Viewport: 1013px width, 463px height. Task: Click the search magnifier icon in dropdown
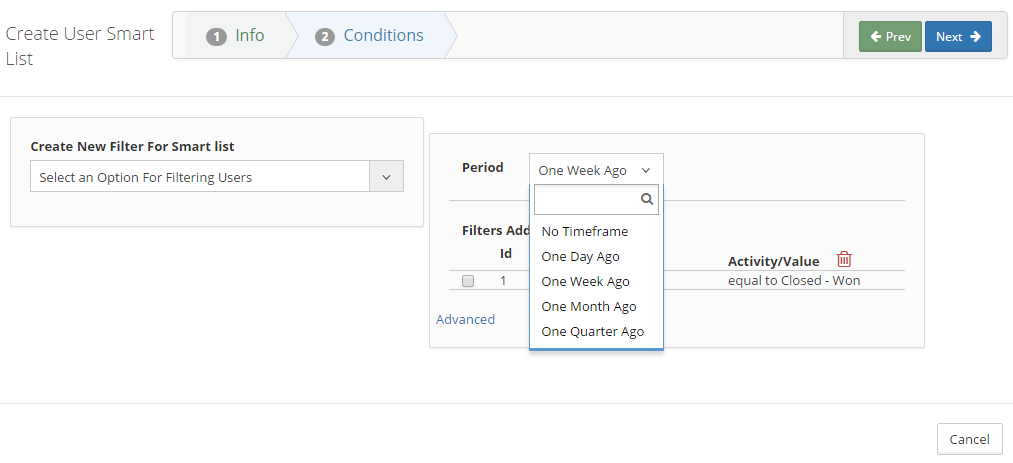click(647, 200)
